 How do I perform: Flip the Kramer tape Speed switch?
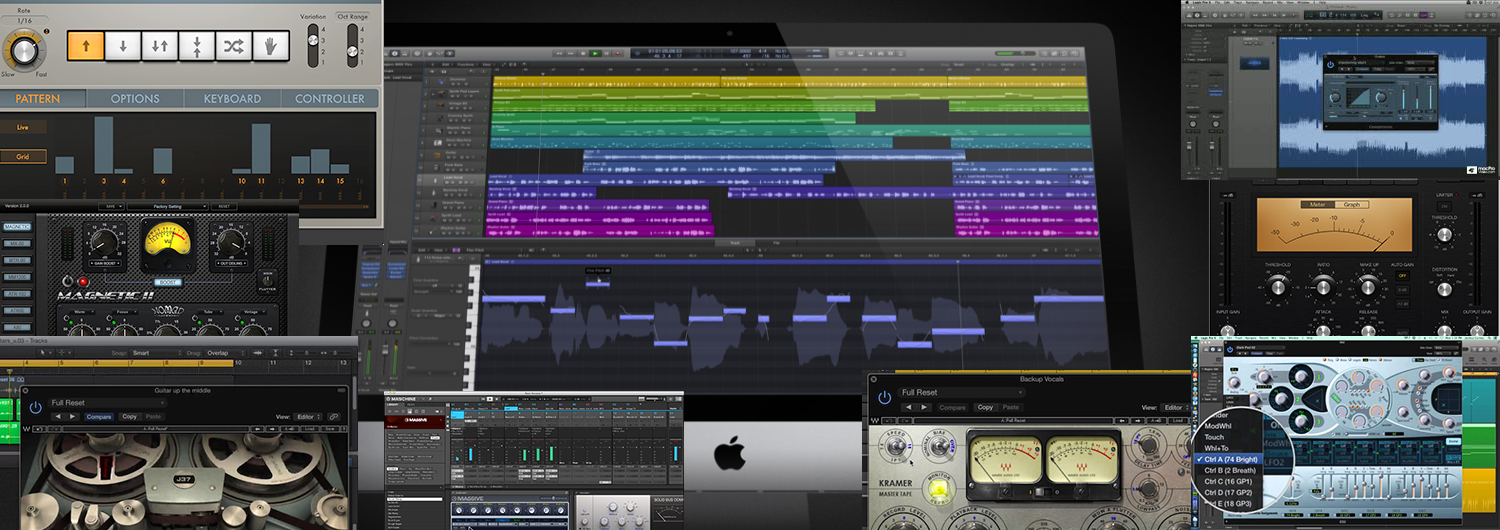pyautogui.click(x=896, y=447)
